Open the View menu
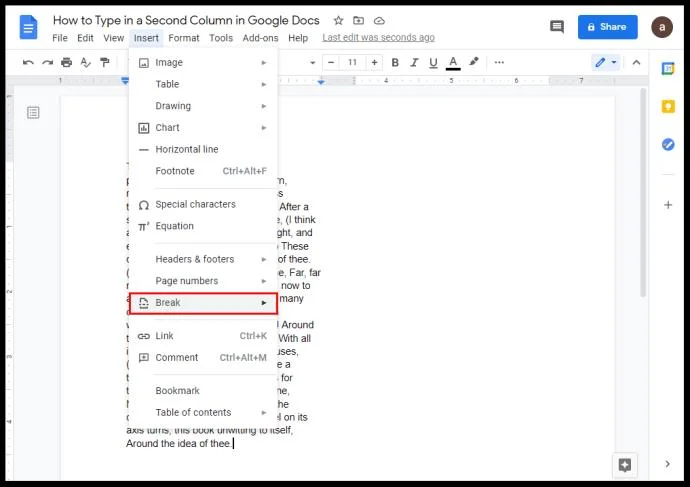690x487 pixels. pos(114,38)
